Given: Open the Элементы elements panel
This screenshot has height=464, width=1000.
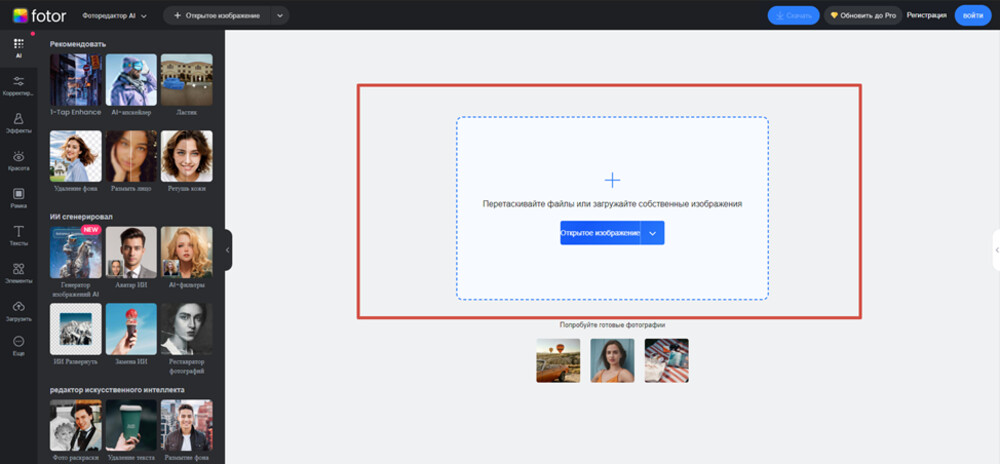Looking at the screenshot, I should pyautogui.click(x=18, y=272).
